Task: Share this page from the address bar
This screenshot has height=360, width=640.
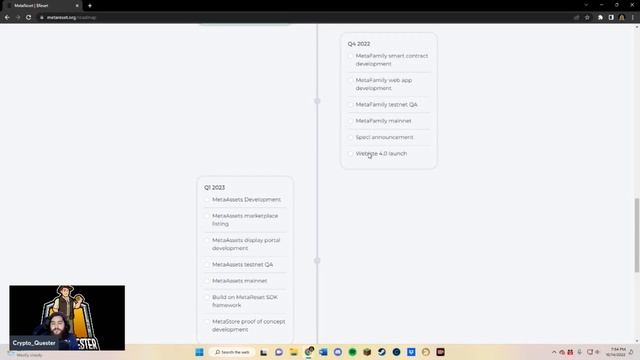Action: click(x=576, y=18)
